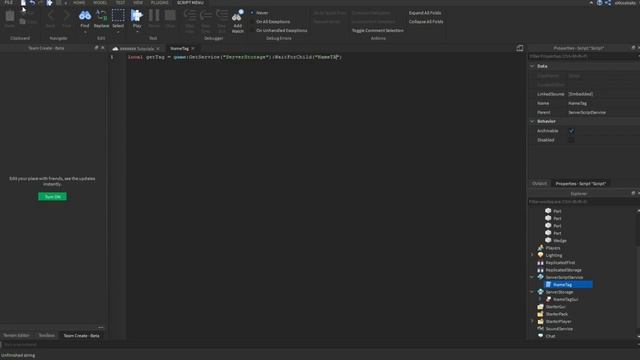640x360 pixels.
Task: Open the FILE menu
Action: (x=9, y=2)
